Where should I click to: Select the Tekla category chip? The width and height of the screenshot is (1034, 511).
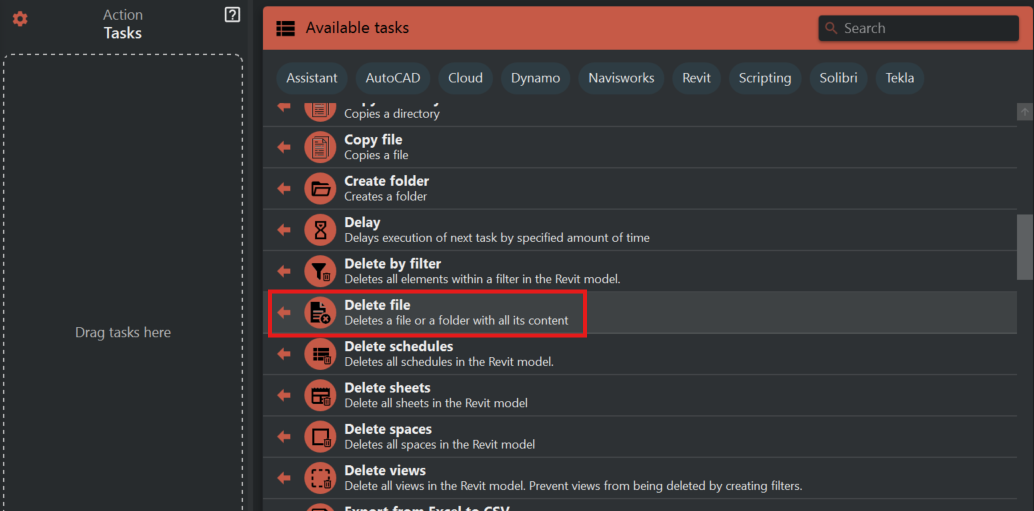[x=900, y=78]
